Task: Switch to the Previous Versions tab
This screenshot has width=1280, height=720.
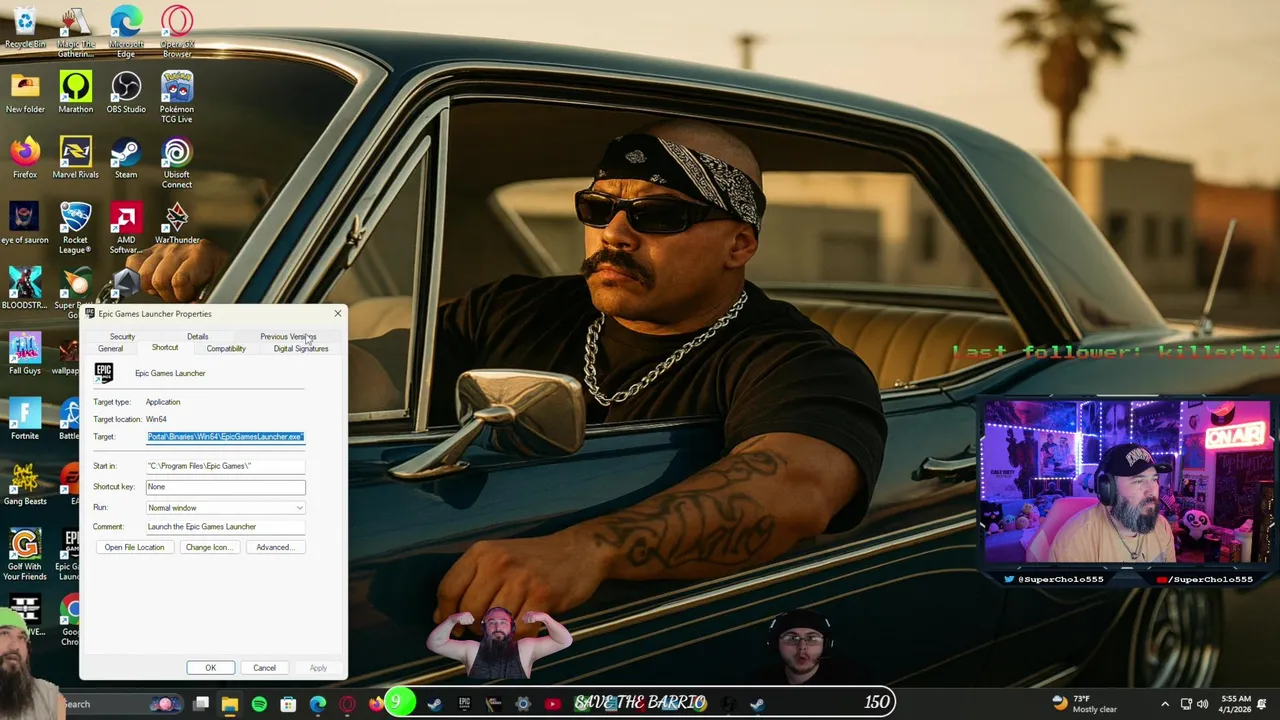Action: 288,337
